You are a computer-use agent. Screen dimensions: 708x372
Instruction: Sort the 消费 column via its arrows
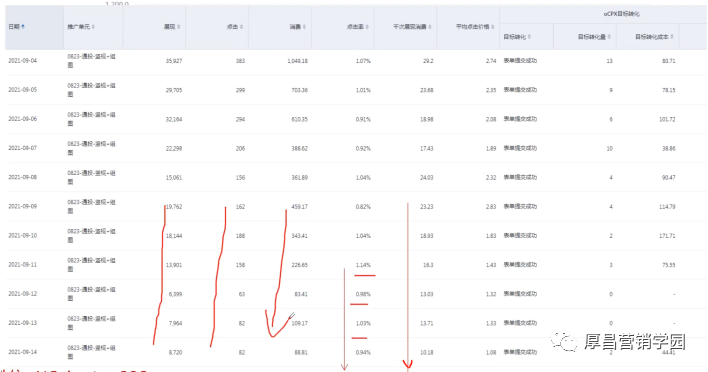[304, 27]
